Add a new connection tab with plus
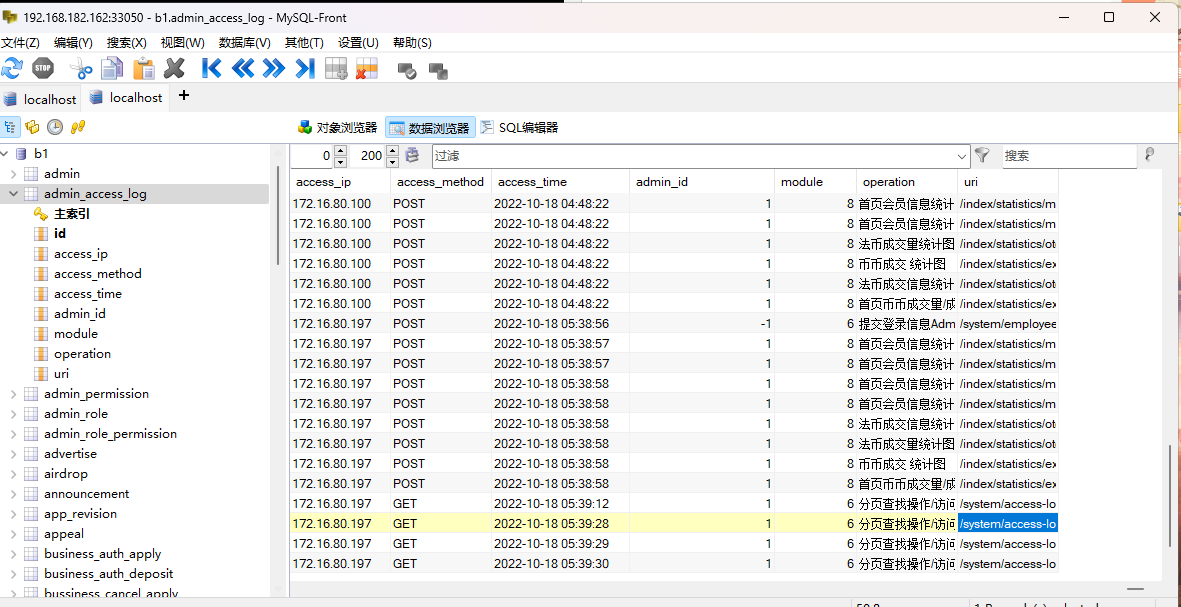 point(184,96)
